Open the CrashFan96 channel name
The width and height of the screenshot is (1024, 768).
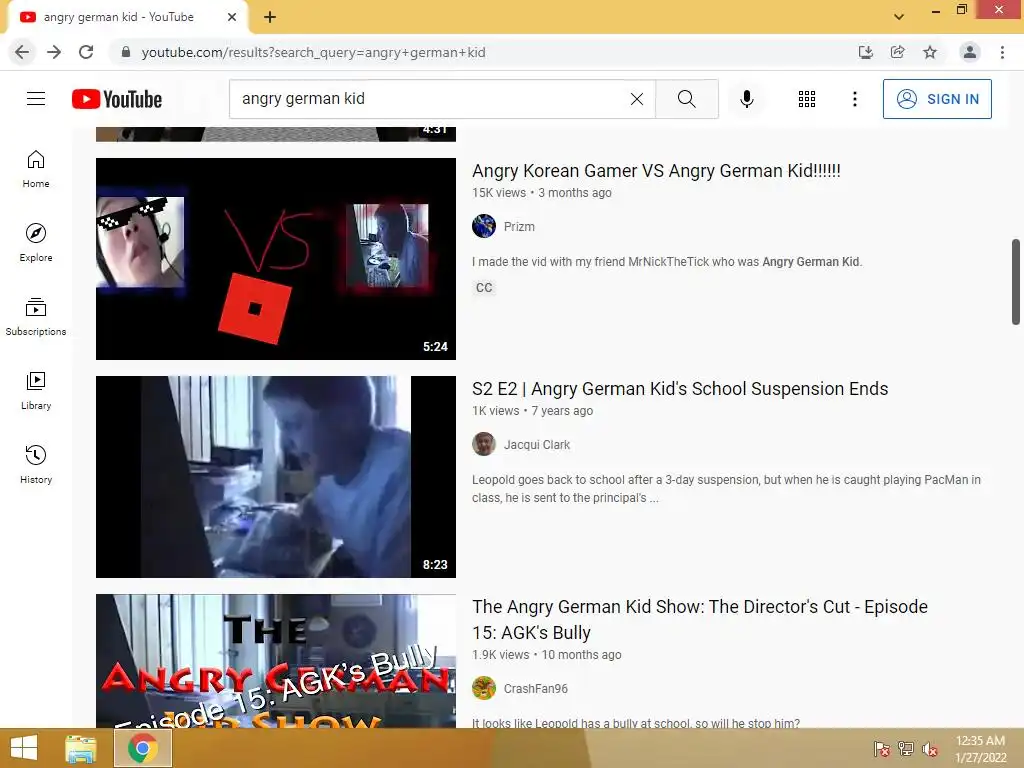(x=536, y=688)
